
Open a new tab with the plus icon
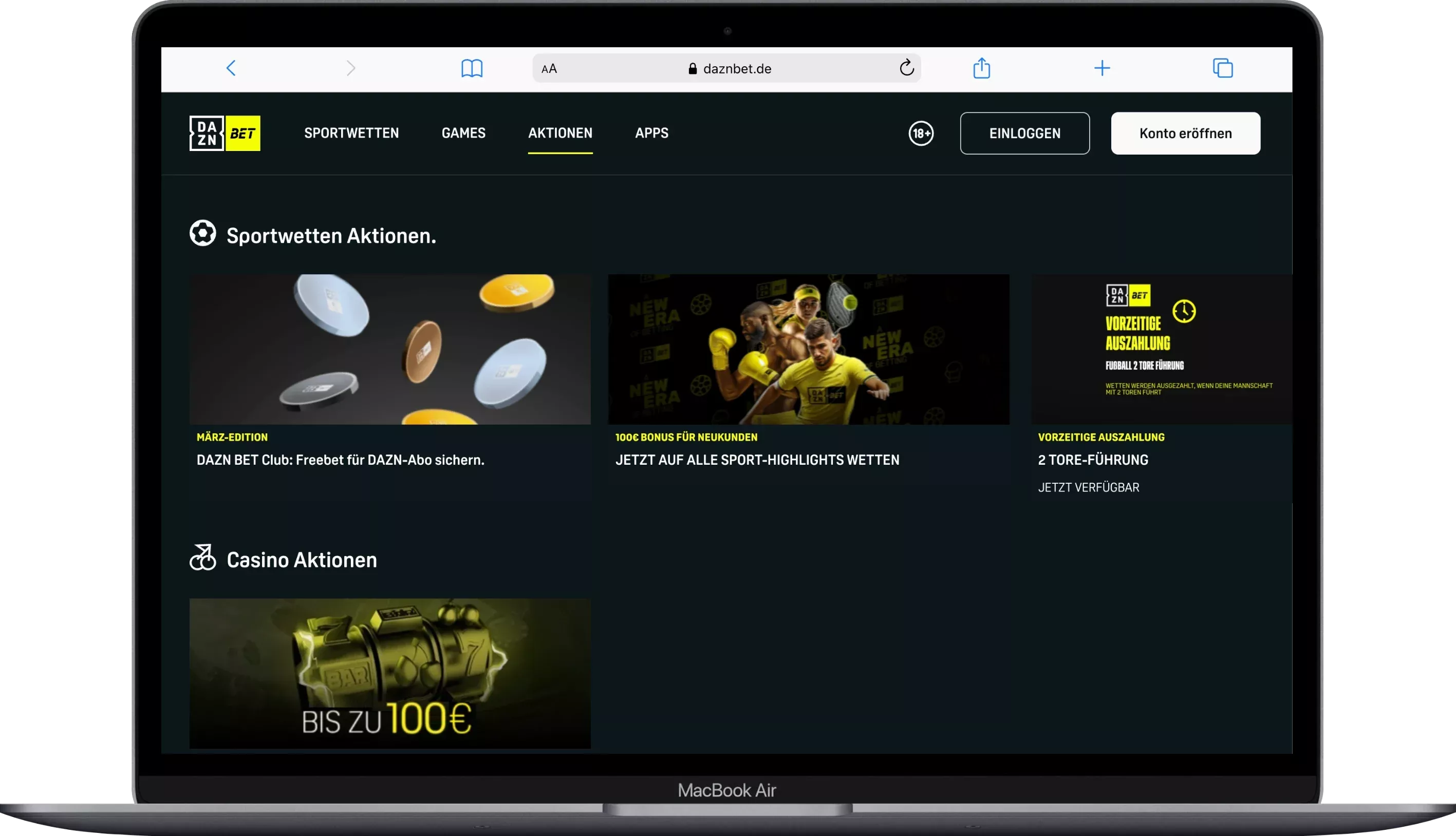pos(1102,68)
